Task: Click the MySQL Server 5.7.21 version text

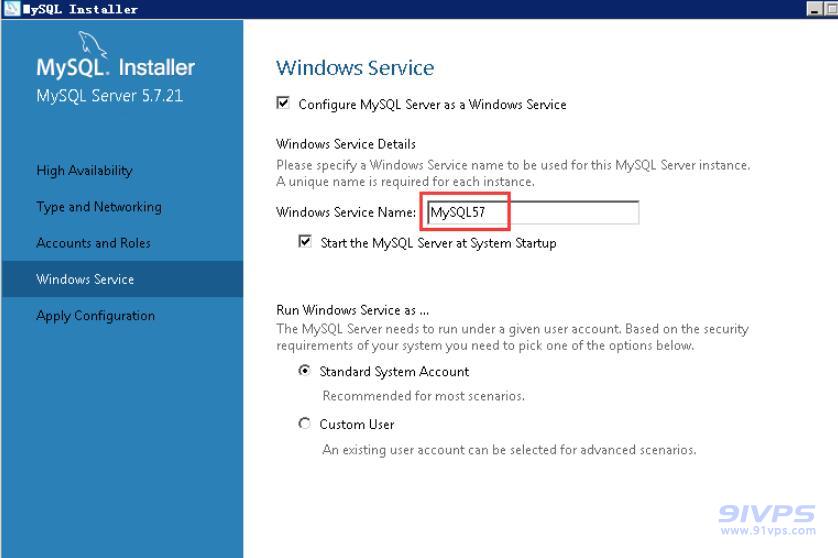Action: [110, 96]
